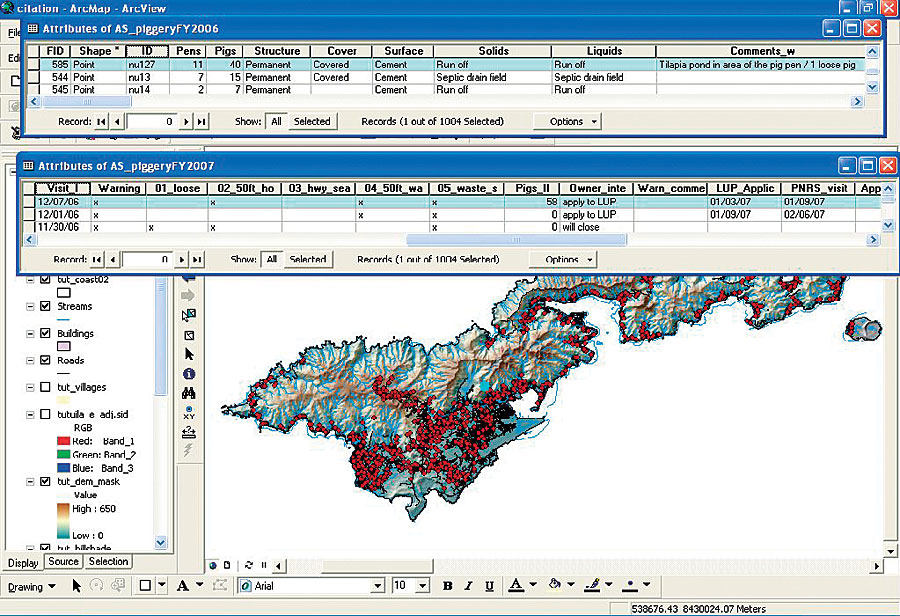Toggle the Roads layer visibility checkbox
Viewport: 900px width, 616px height.
(x=43, y=360)
